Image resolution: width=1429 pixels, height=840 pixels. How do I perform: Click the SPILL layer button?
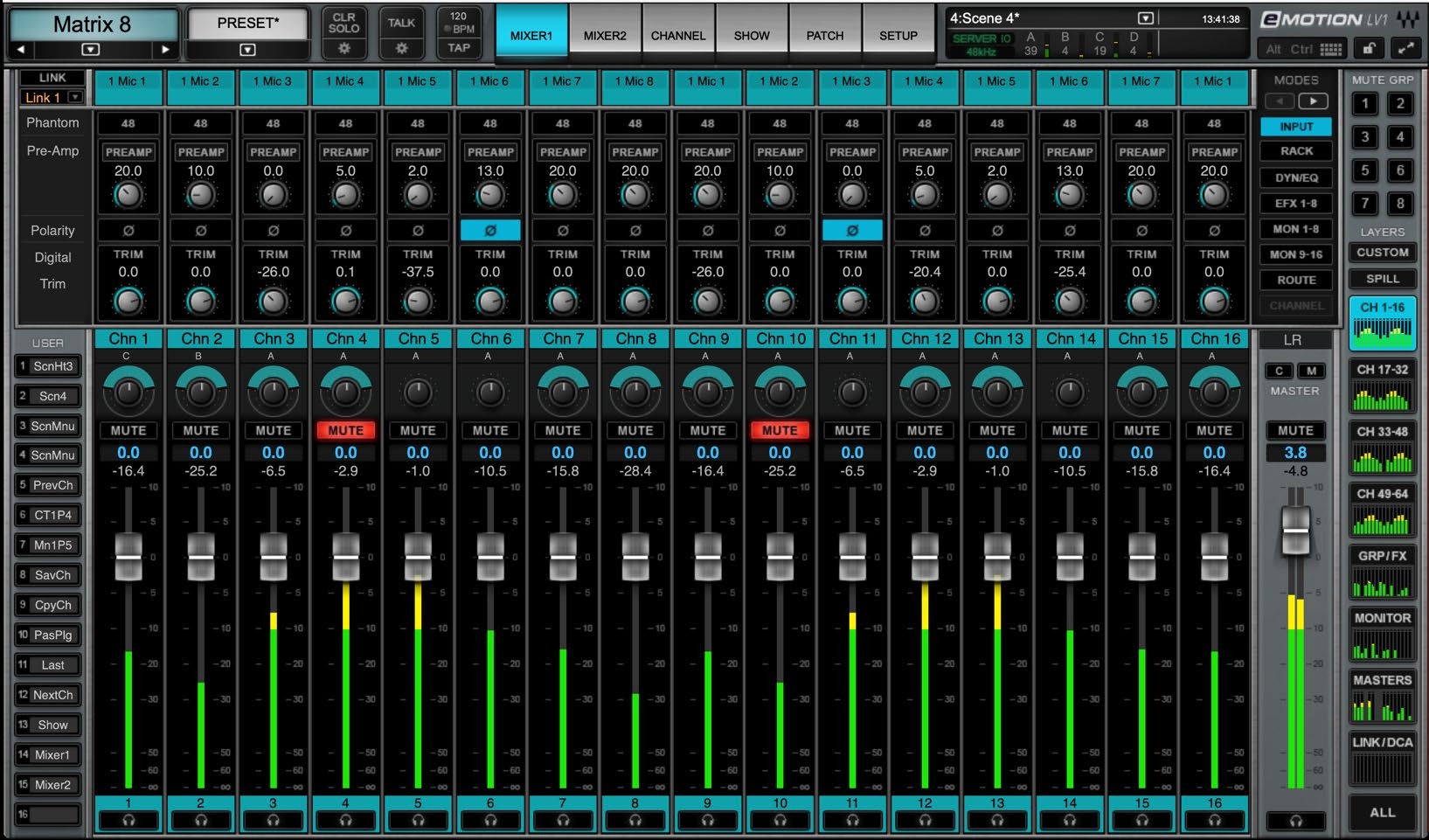coord(1383,279)
